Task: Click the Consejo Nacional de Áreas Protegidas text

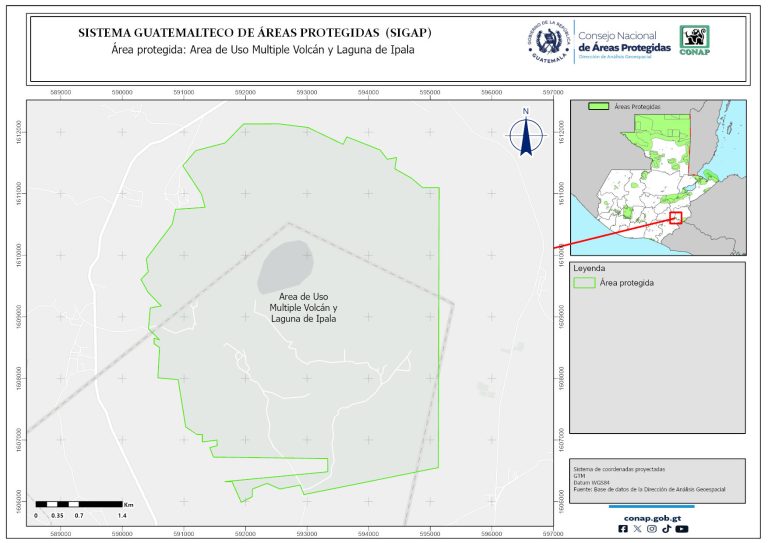Action: [x=623, y=41]
